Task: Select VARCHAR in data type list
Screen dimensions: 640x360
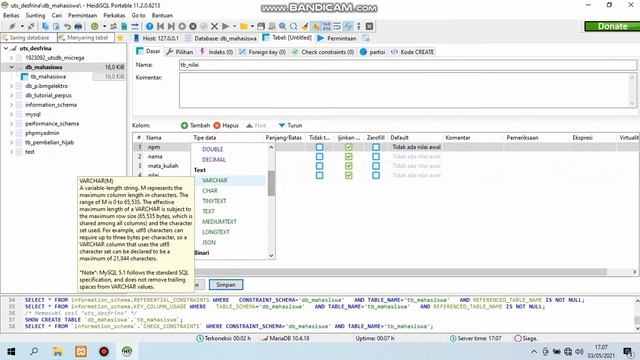Action: click(x=215, y=180)
